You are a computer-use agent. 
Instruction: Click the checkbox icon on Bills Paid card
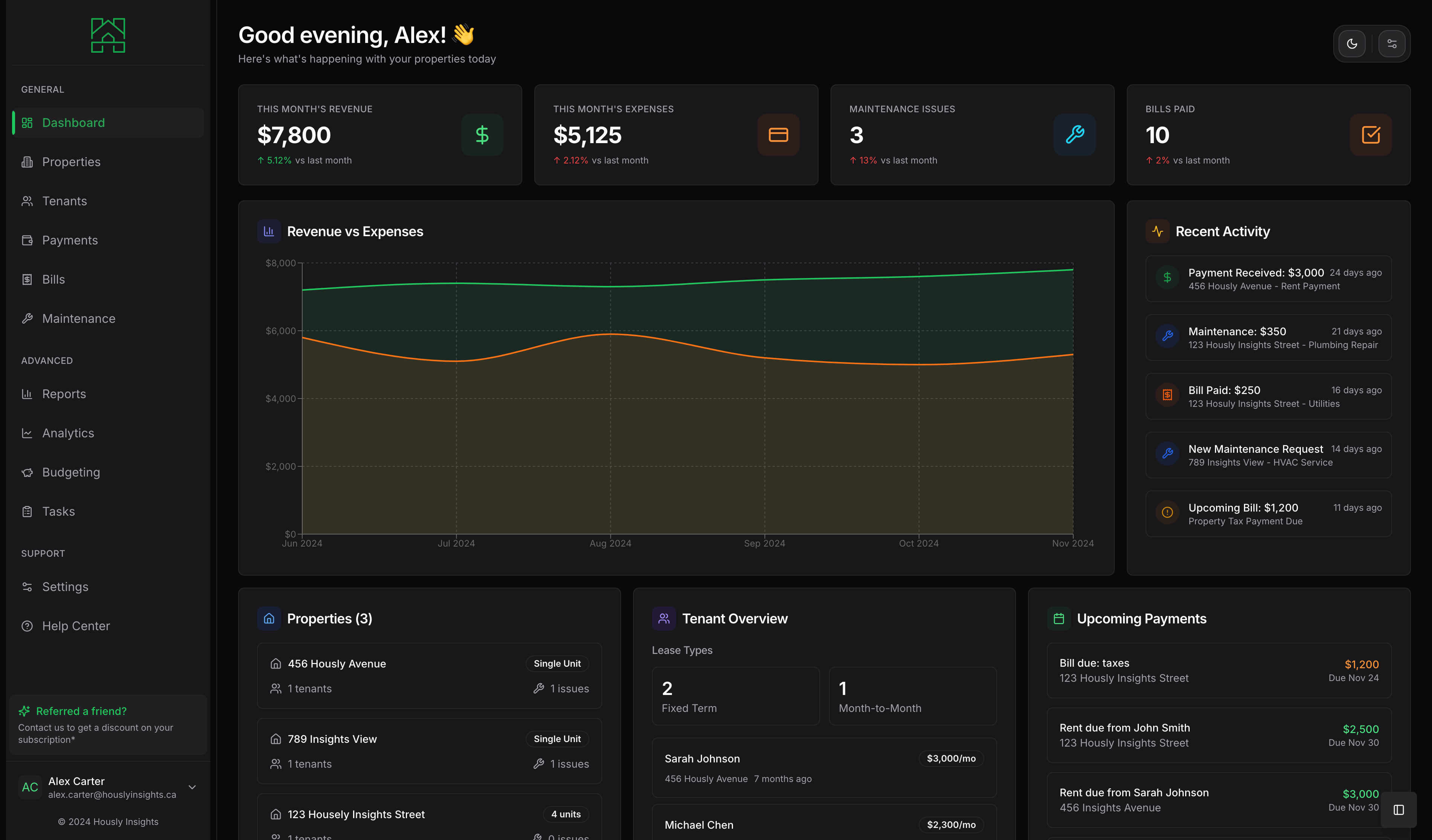point(1371,134)
